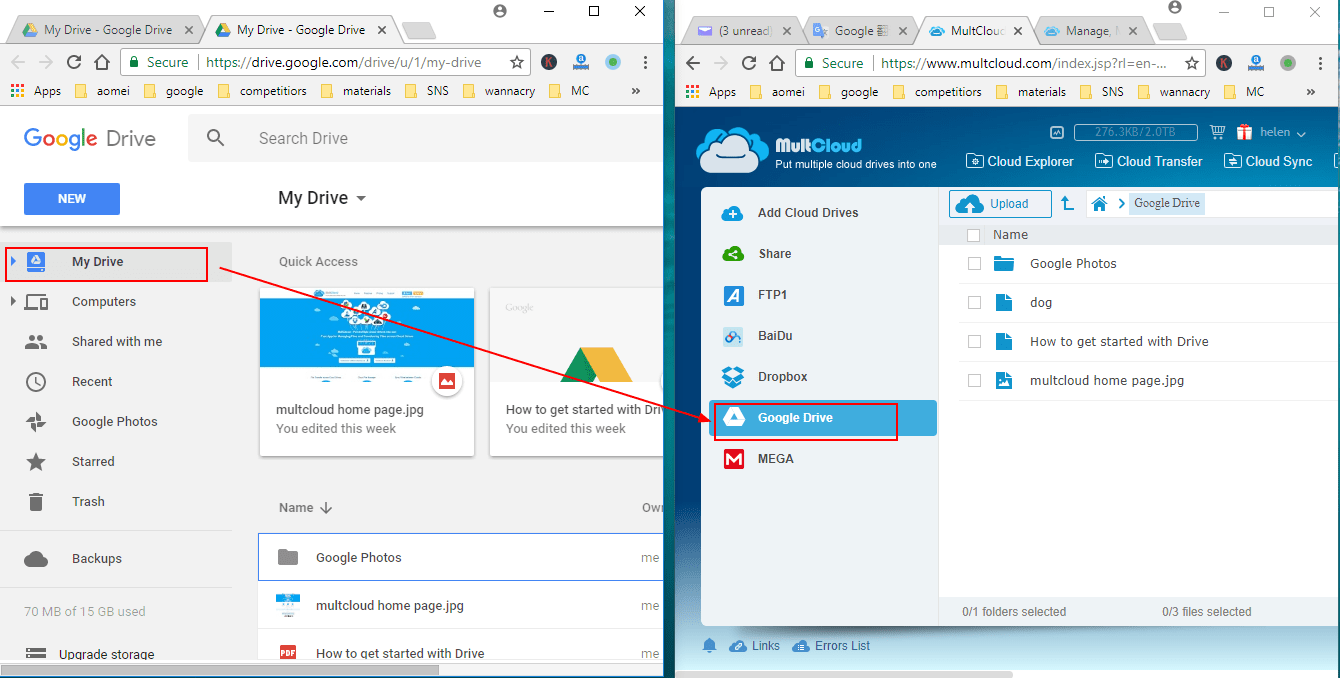
Task: Select BaiDu drive in MultCloud sidebar
Action: tap(775, 336)
